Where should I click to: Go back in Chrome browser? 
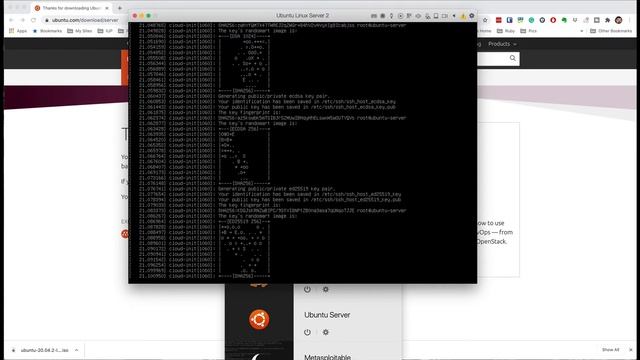[x=11, y=20]
